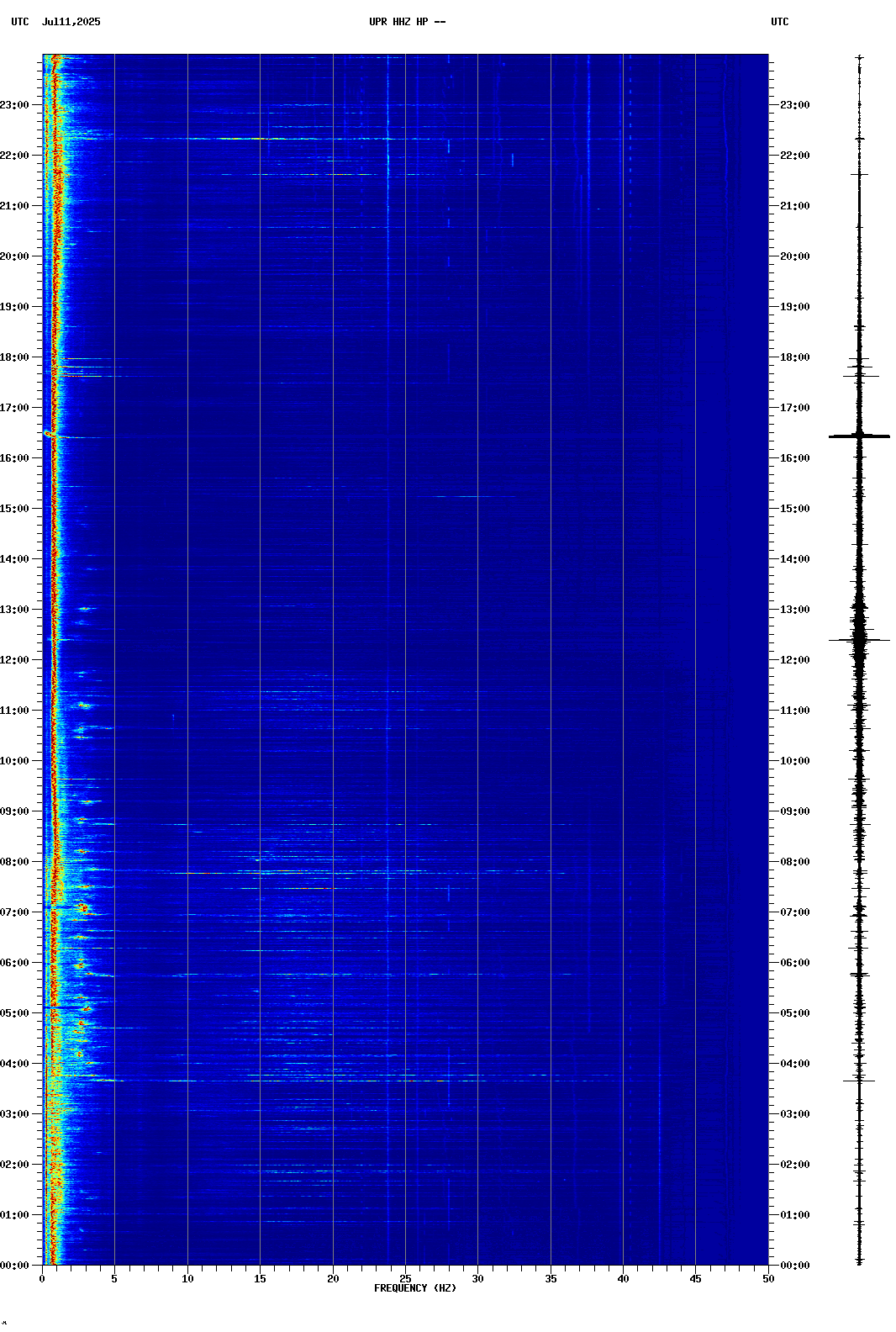This screenshot has height=1332, width=896.
Task: Click the right-axis '22:00' time label
Action: 795,156
